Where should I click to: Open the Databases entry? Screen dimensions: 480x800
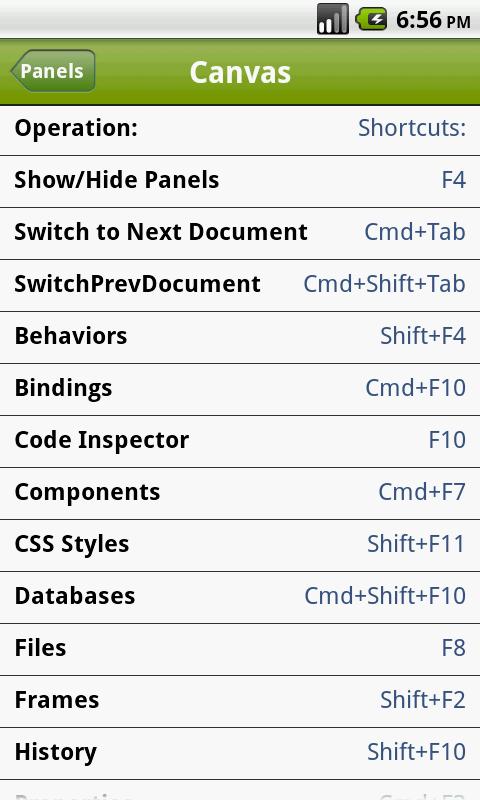(x=240, y=597)
